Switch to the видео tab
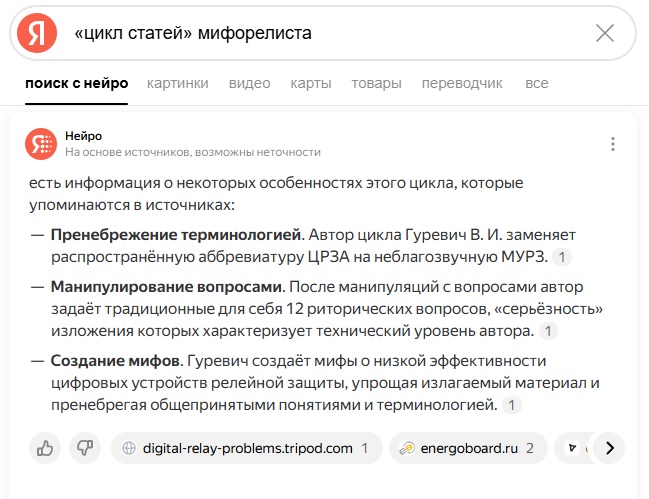The image size is (649, 499). point(250,83)
